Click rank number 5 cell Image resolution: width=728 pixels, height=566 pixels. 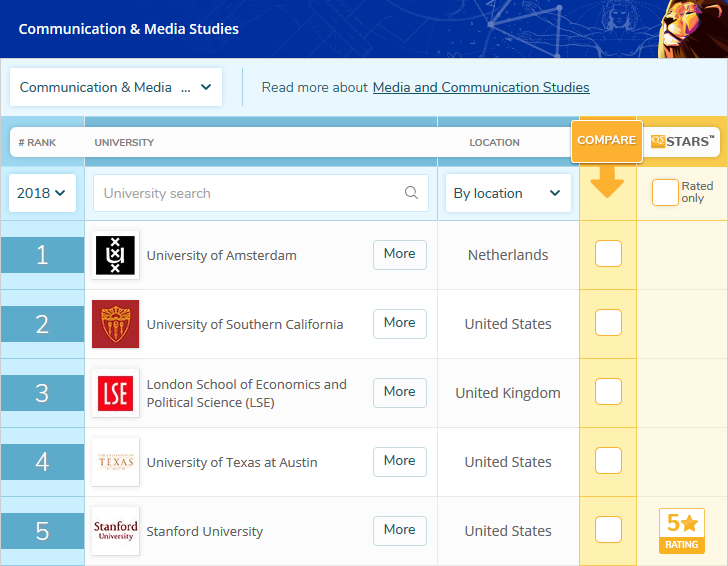42,531
